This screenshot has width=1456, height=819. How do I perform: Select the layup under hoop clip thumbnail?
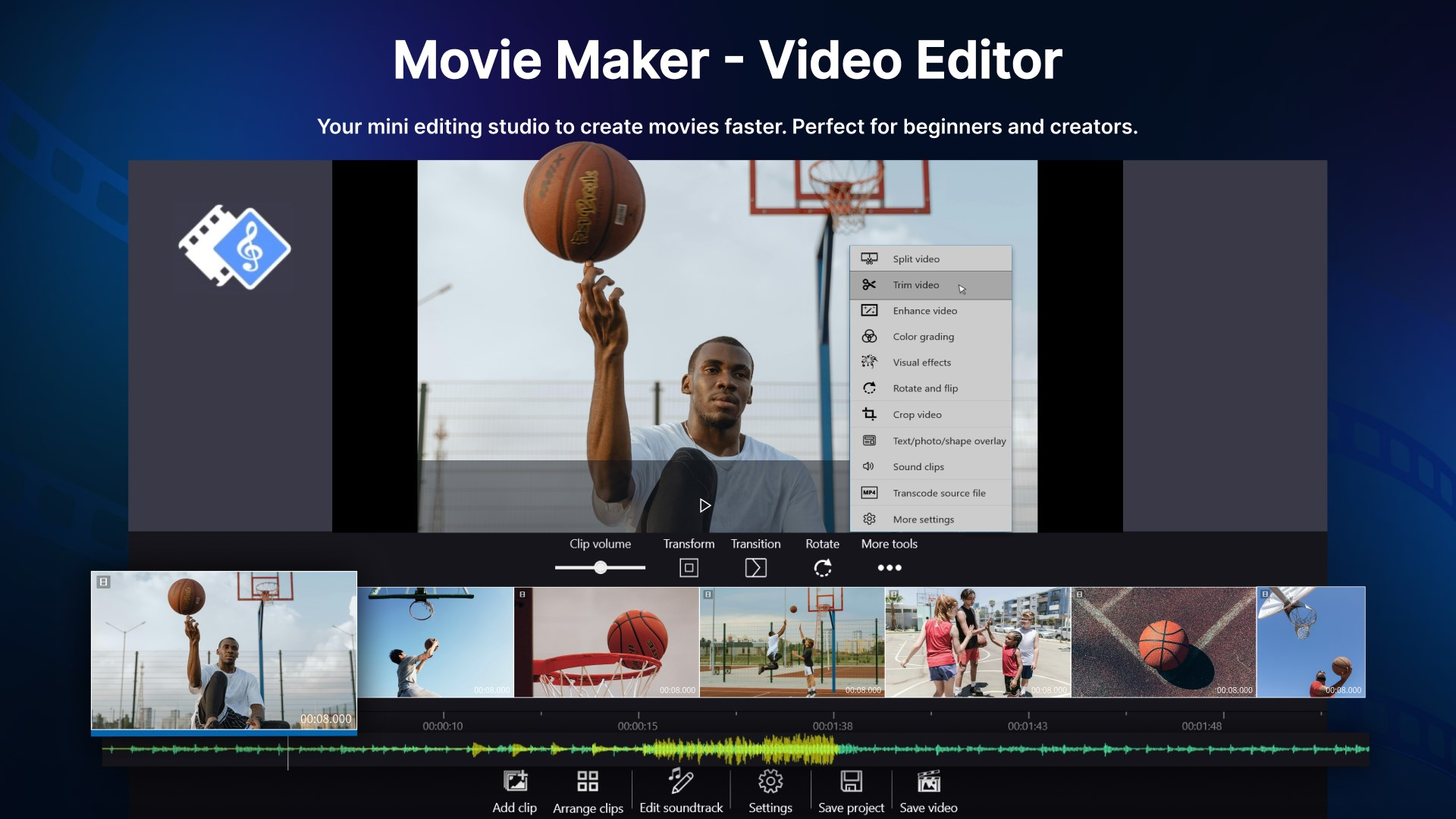point(435,642)
